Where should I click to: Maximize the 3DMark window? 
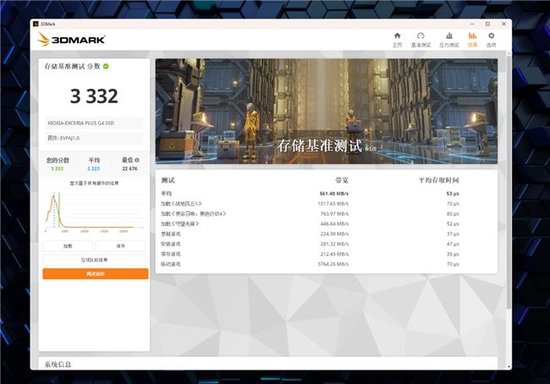point(488,24)
